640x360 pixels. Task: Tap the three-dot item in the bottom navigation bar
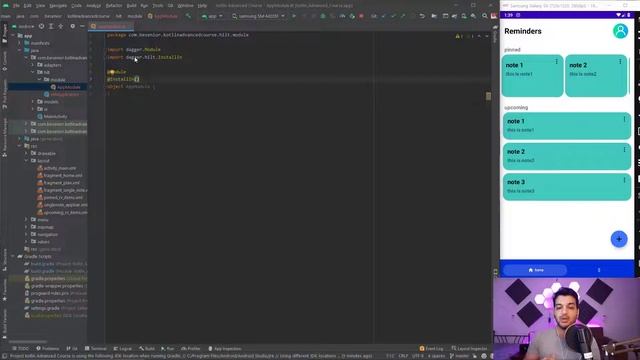(599, 270)
